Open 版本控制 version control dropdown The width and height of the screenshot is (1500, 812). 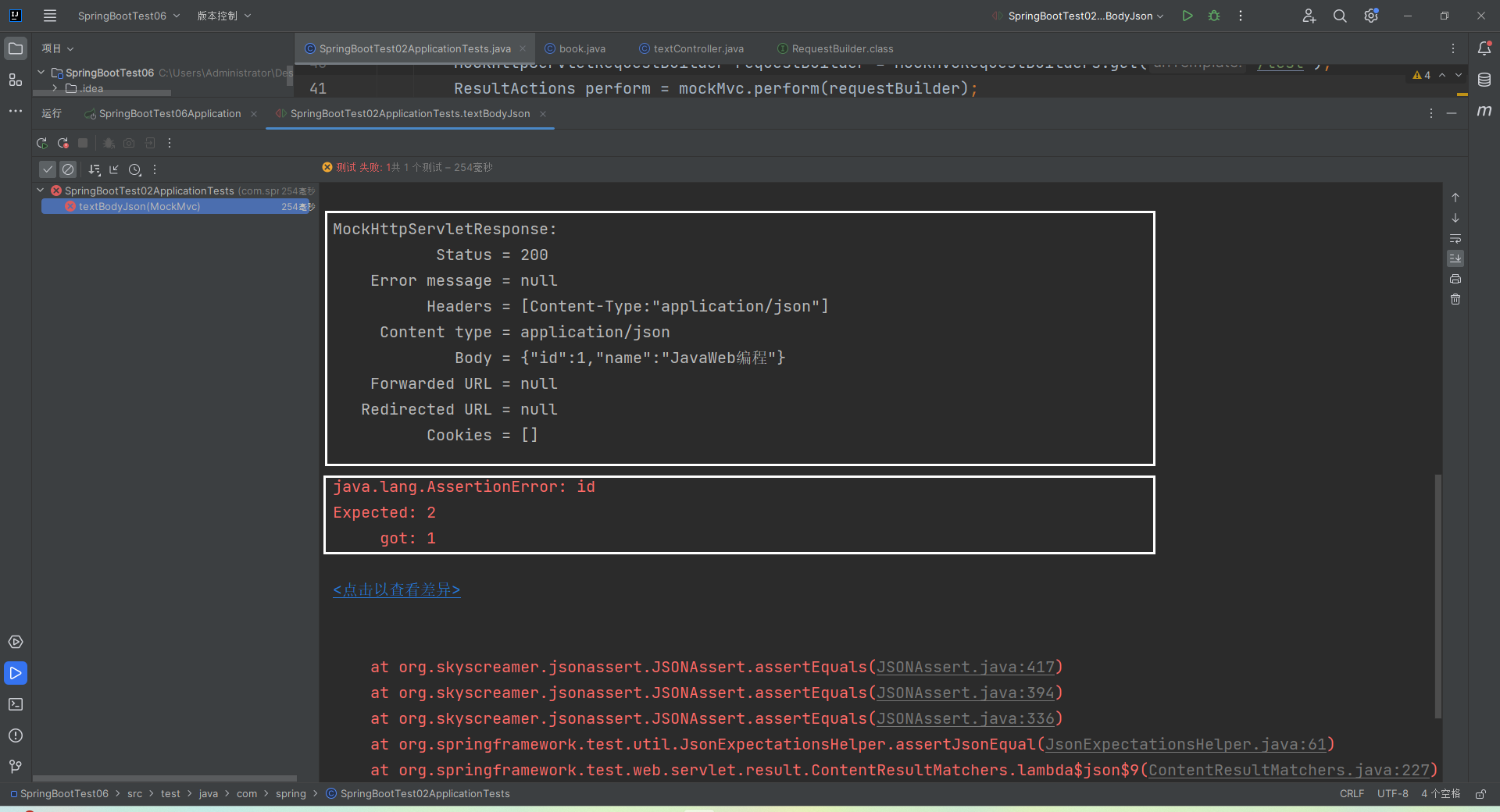(224, 16)
